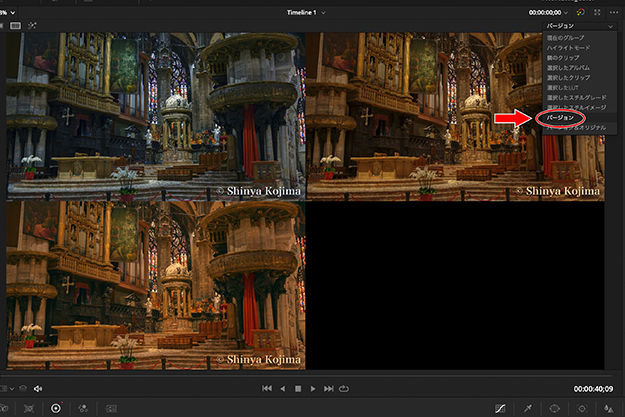625x417 pixels.
Task: Select 選択したLUT menu option
Action: click(x=564, y=87)
